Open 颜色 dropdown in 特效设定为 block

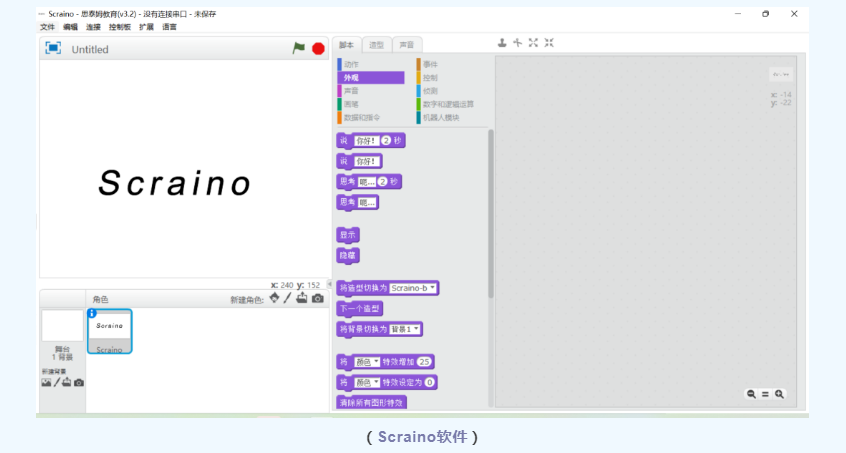click(367, 382)
